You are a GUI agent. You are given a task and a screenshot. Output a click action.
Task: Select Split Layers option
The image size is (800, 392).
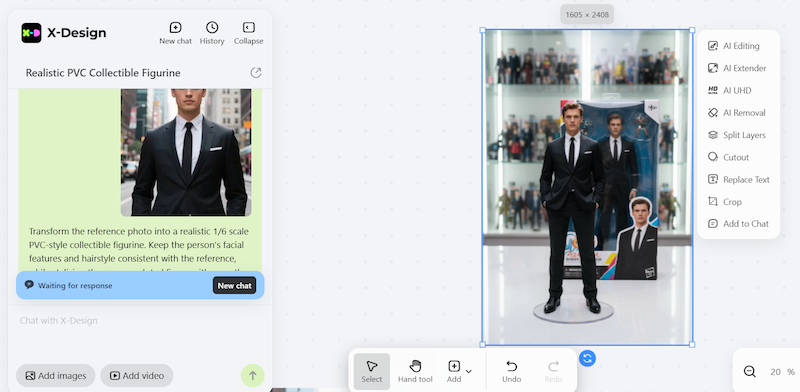pos(737,135)
